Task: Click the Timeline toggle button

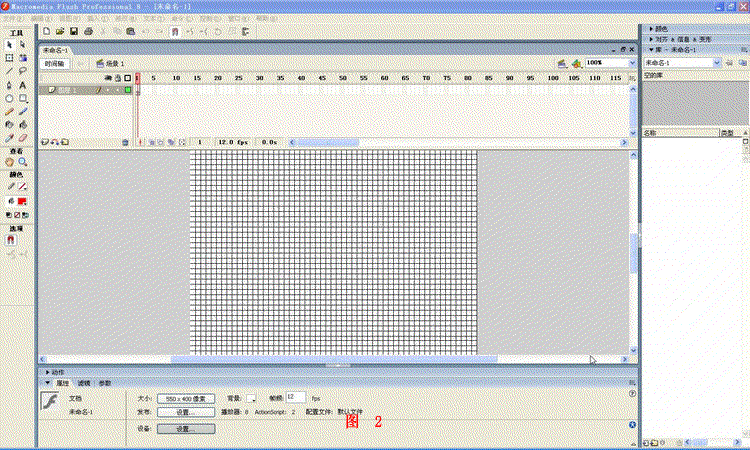Action: [55, 64]
